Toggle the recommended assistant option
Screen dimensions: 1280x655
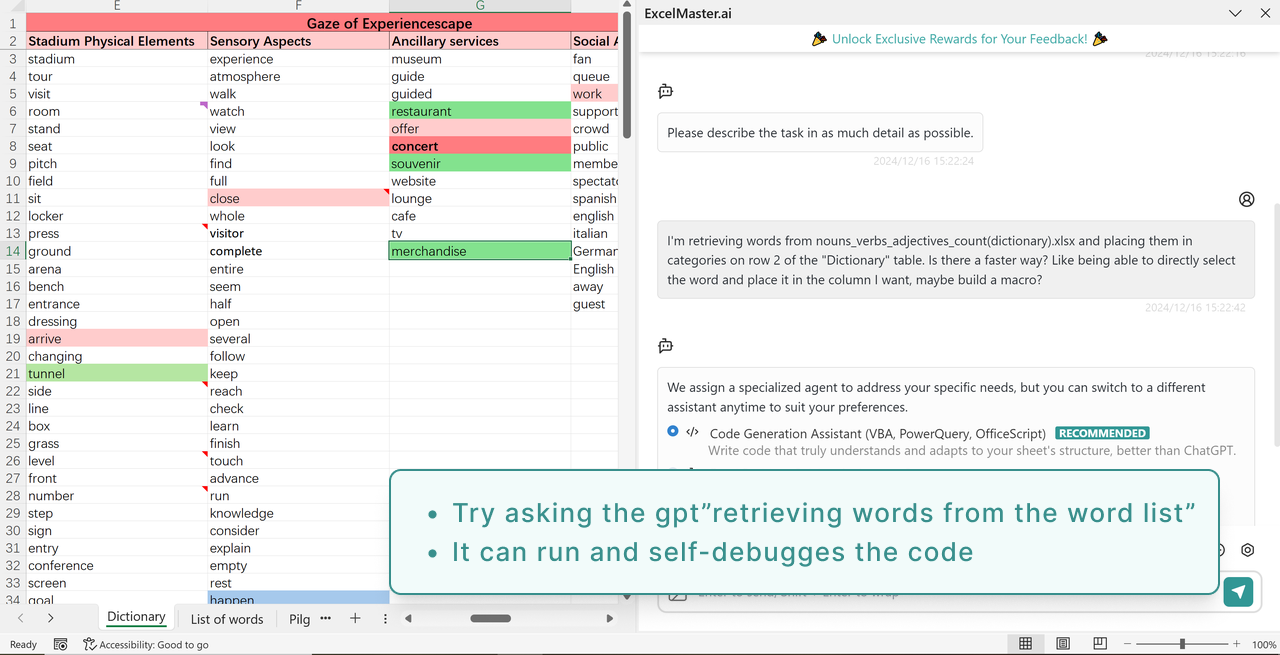click(1101, 433)
